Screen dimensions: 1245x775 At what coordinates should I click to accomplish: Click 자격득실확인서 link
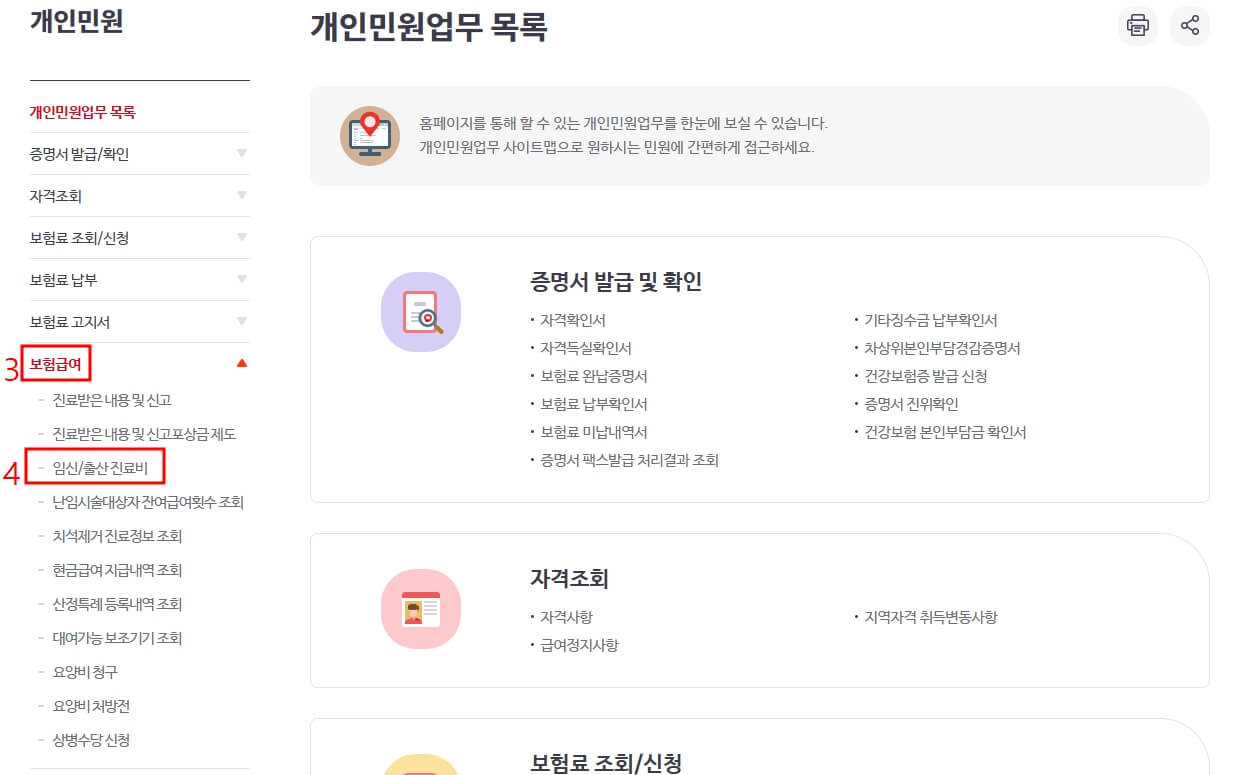click(x=586, y=348)
